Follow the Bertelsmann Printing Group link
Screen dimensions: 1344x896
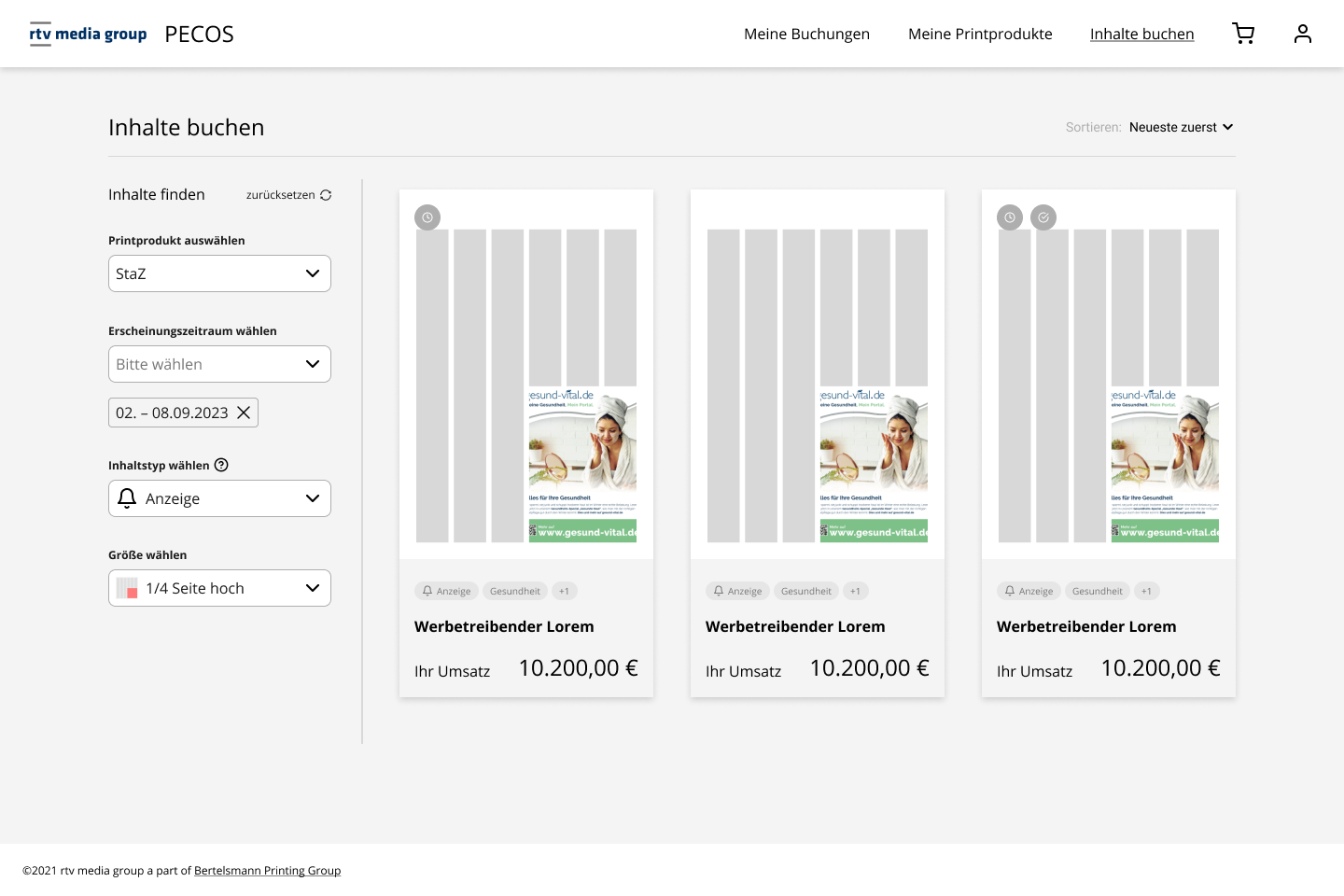267,871
